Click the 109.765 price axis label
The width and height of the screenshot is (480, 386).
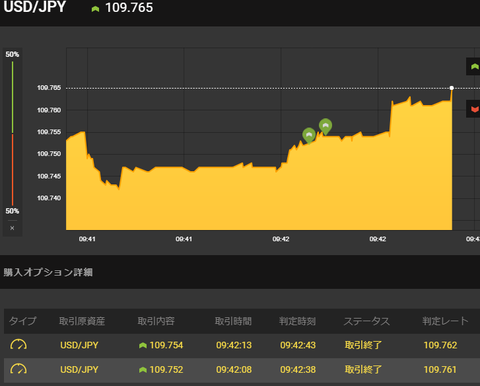pos(49,88)
